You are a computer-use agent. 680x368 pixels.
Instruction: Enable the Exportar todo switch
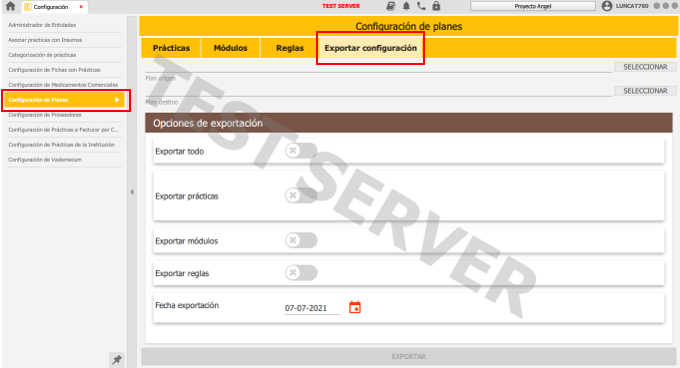tap(301, 150)
